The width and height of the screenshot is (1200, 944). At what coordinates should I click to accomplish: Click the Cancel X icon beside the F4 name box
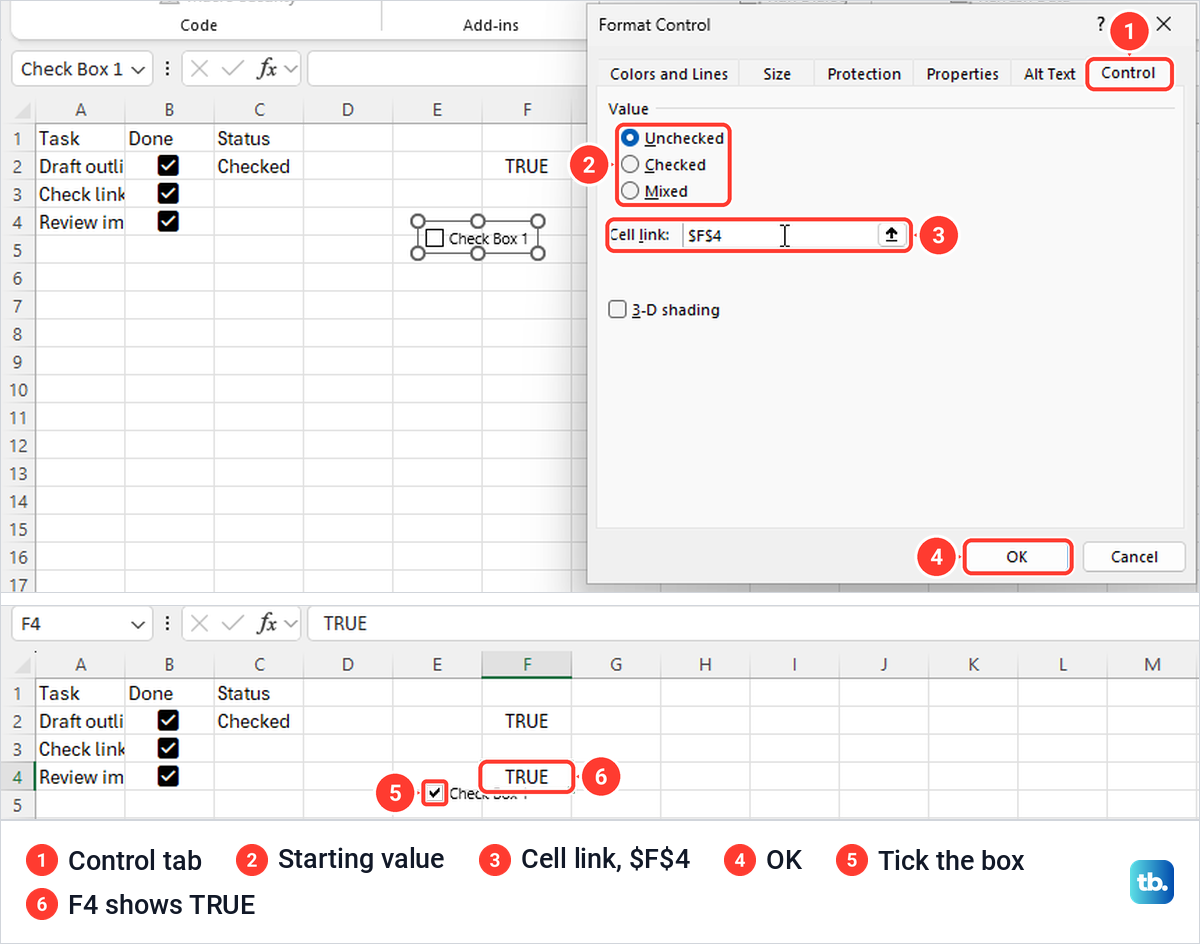[200, 623]
